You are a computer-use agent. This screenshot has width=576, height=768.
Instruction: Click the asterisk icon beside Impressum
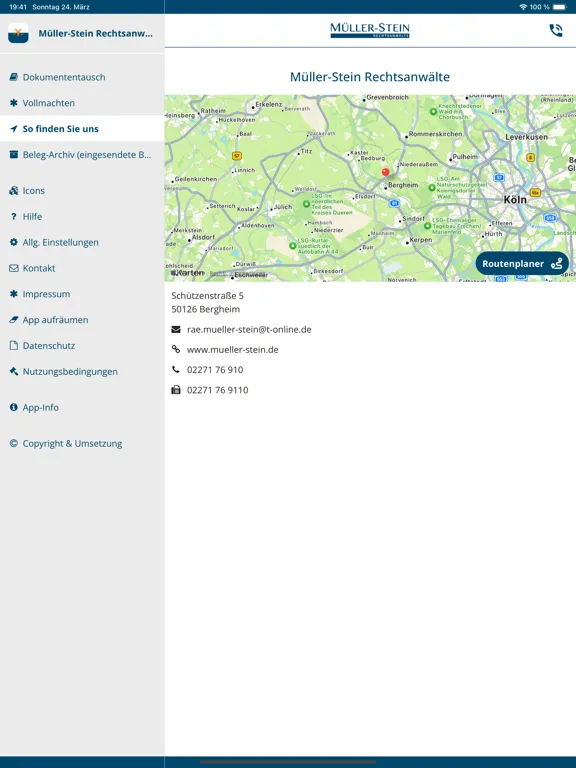click(14, 294)
